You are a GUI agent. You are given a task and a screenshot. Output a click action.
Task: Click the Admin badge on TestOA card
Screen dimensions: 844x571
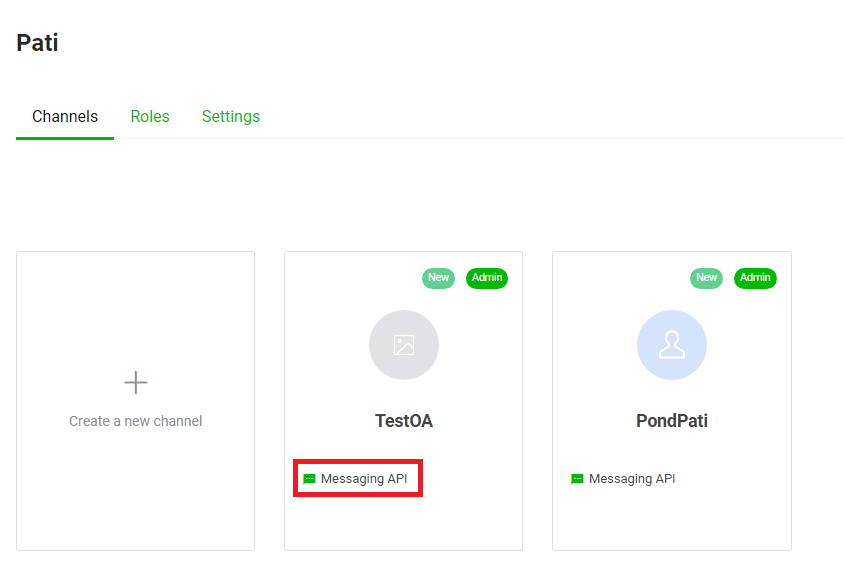[487, 278]
